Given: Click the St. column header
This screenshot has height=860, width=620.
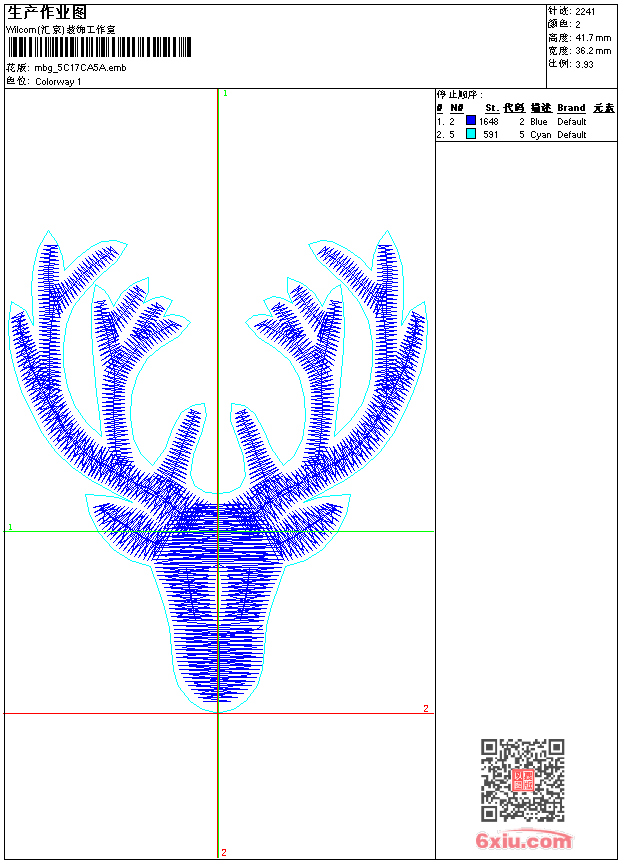Looking at the screenshot, I should point(492,108).
